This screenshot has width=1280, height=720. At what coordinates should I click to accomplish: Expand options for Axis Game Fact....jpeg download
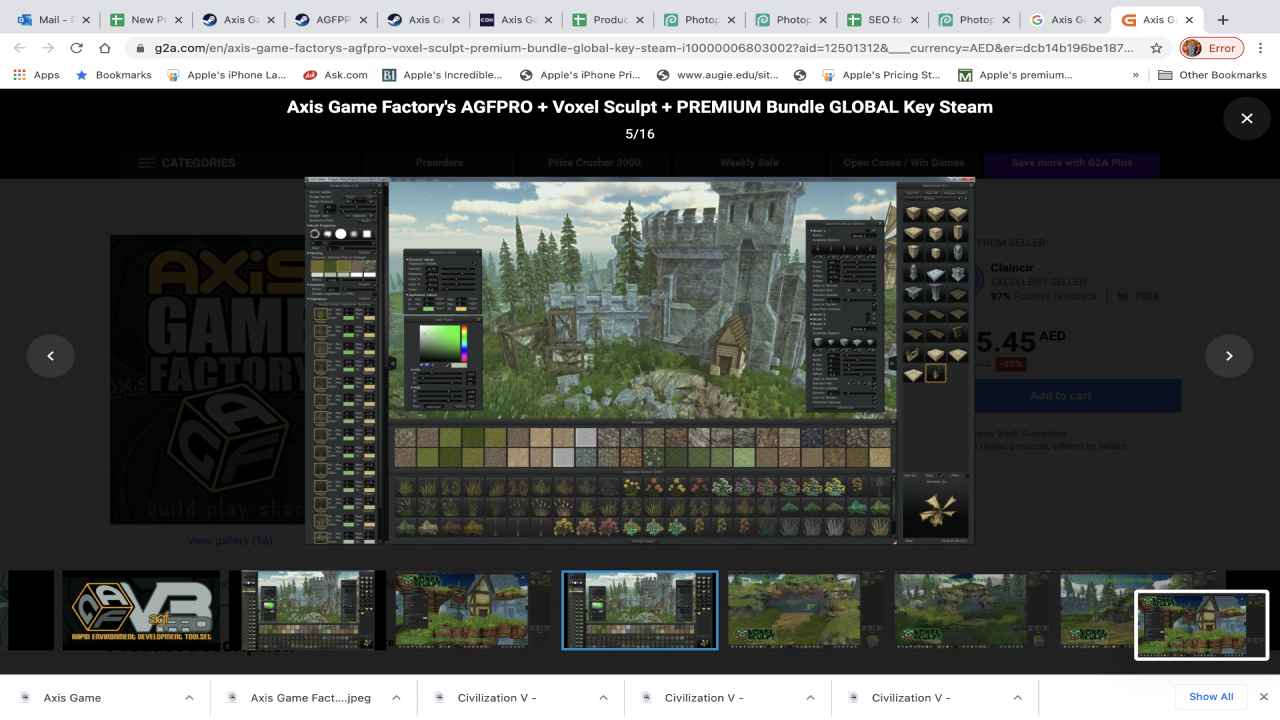pyautogui.click(x=396, y=697)
